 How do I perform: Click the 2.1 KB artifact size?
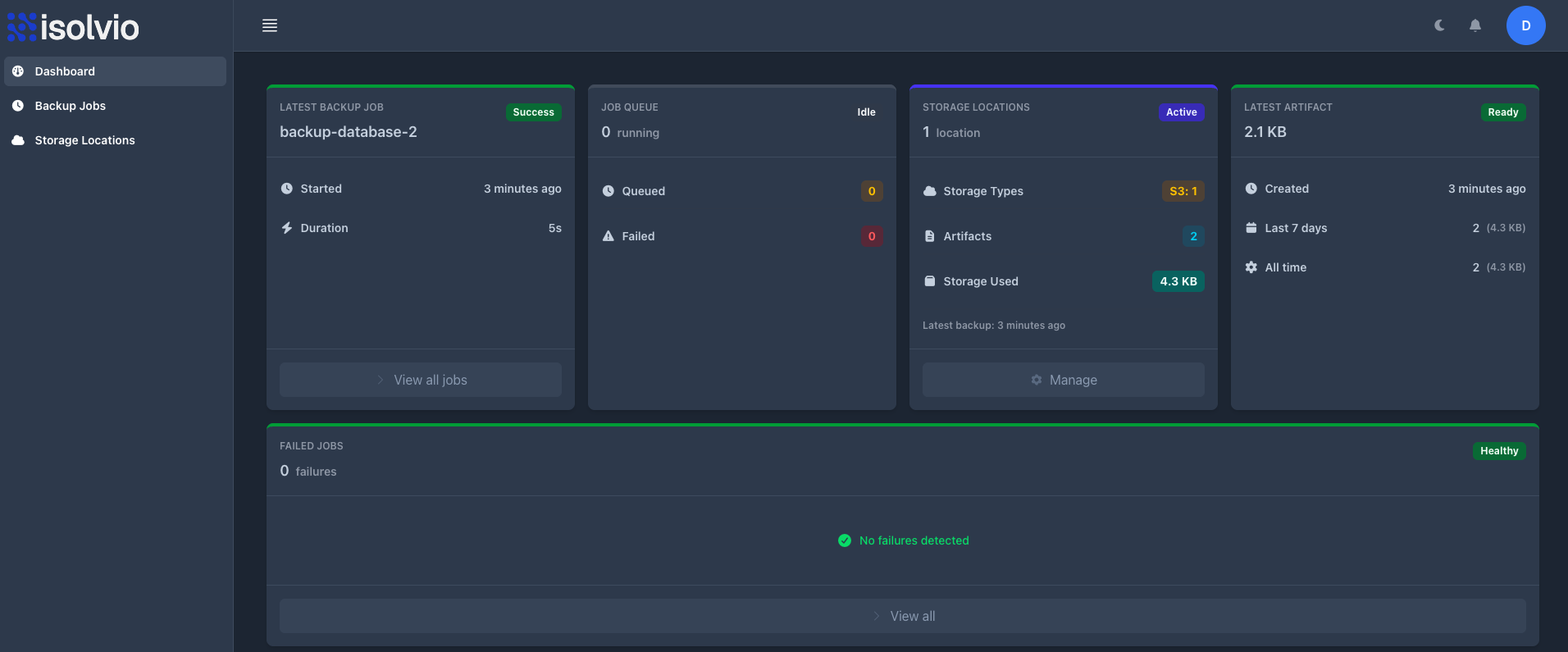point(1265,132)
